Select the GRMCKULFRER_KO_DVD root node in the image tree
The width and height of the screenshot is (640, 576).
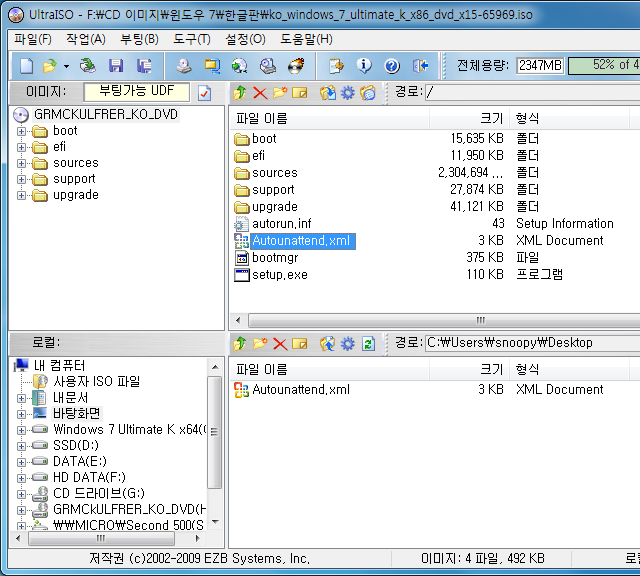coord(106,114)
